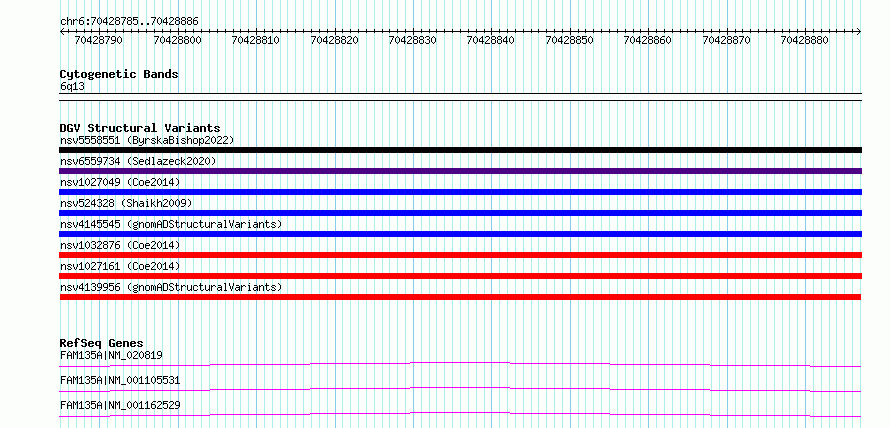This screenshot has height=428, width=890.
Task: Click the nsv4139956 red variant bar
Action: coord(460,297)
